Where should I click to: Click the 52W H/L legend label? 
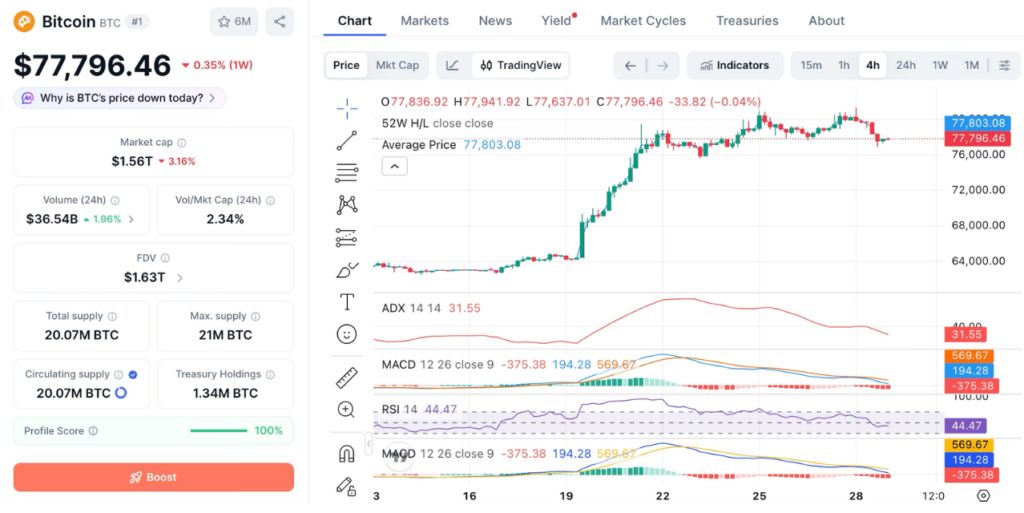(x=438, y=123)
